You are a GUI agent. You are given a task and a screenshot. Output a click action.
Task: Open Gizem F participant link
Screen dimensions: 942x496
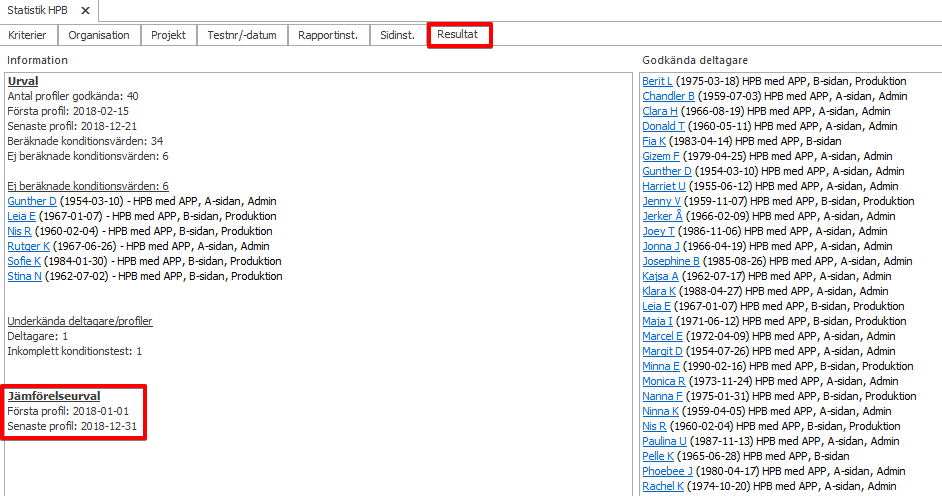661,156
